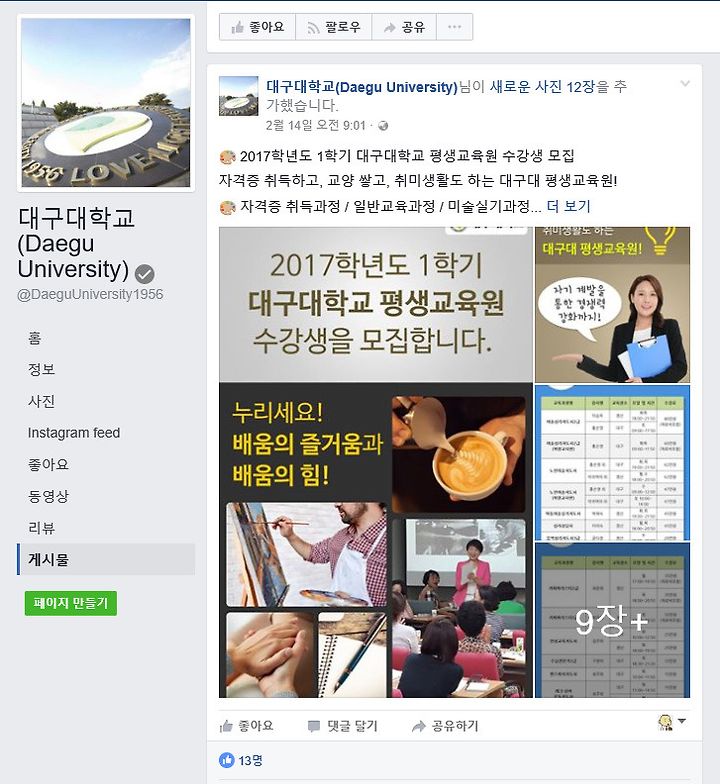Image resolution: width=720 pixels, height=784 pixels.
Task: Click the globe public privacy icon
Action: 384,126
